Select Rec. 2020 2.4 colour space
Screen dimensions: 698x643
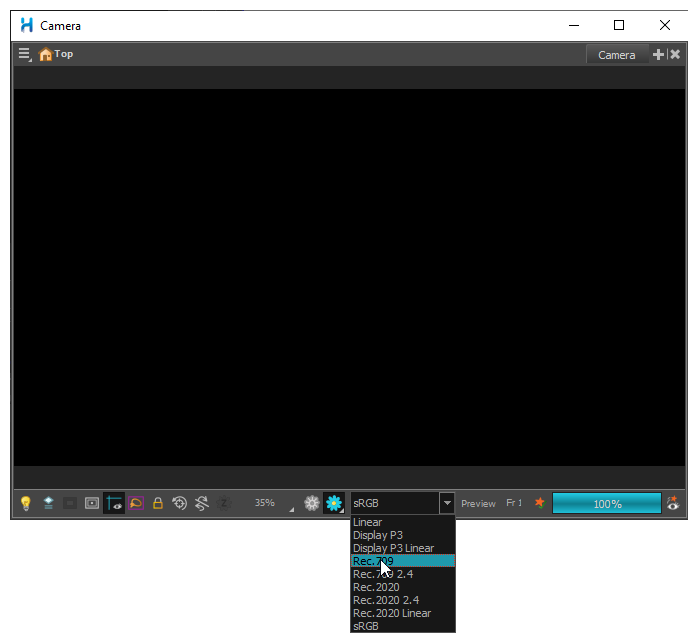(x=385, y=600)
